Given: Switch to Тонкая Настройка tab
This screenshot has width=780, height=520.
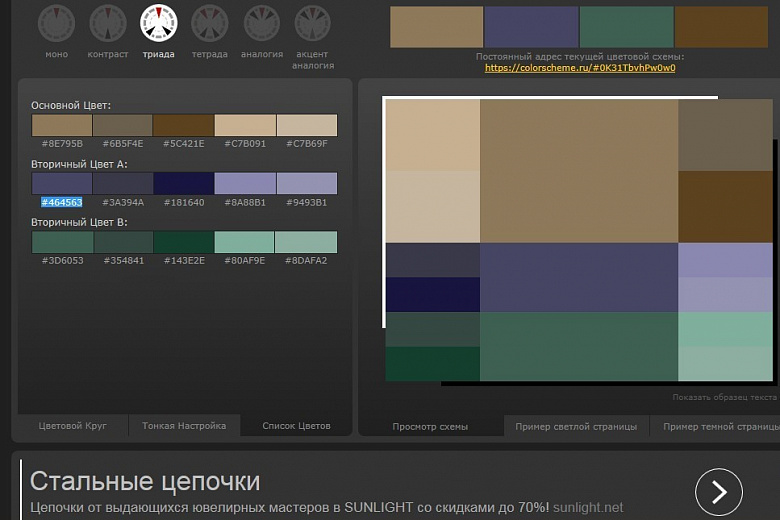Looking at the screenshot, I should [184, 426].
